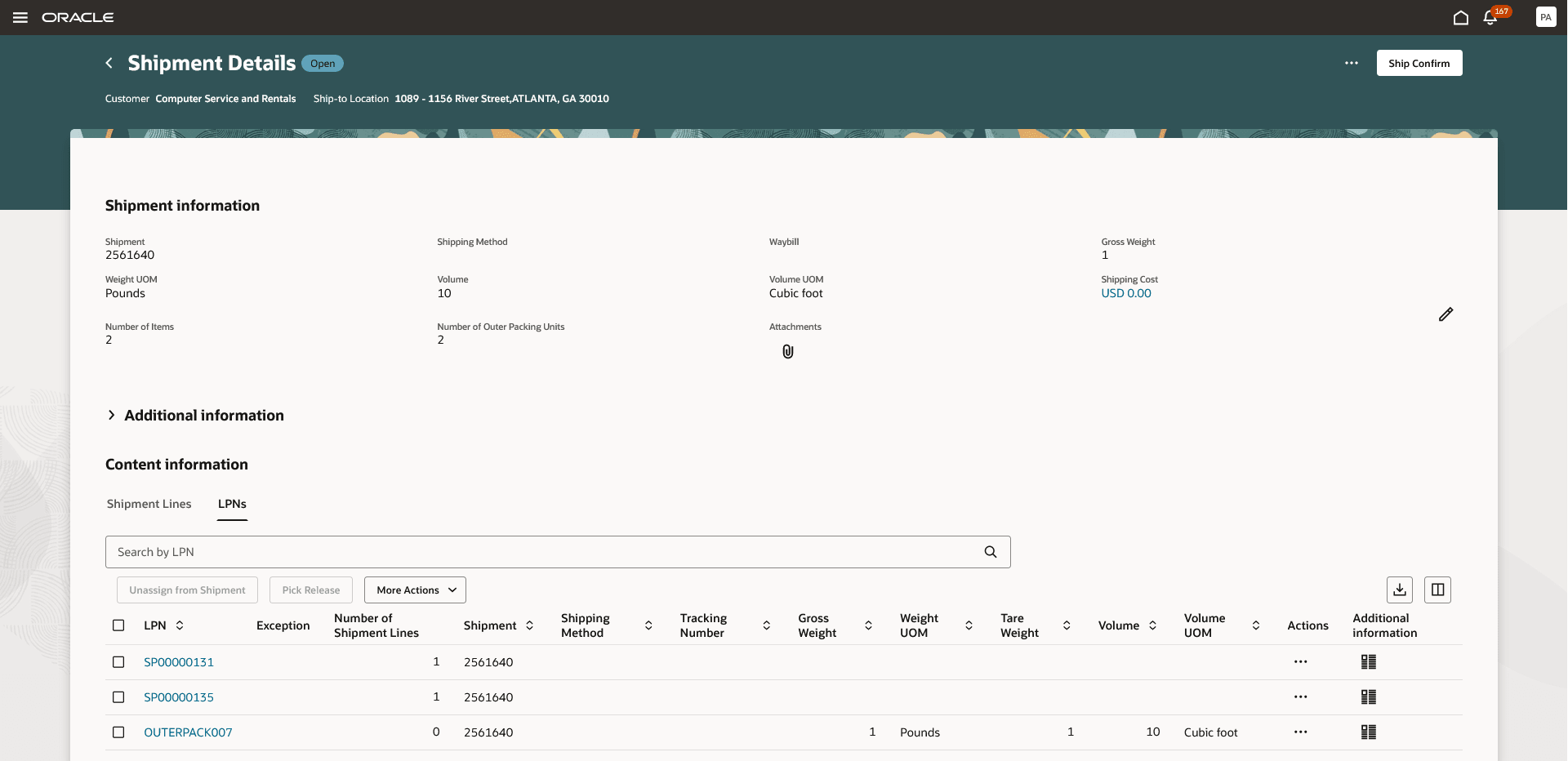Click the Number of Shipment Lines header

pos(376,625)
